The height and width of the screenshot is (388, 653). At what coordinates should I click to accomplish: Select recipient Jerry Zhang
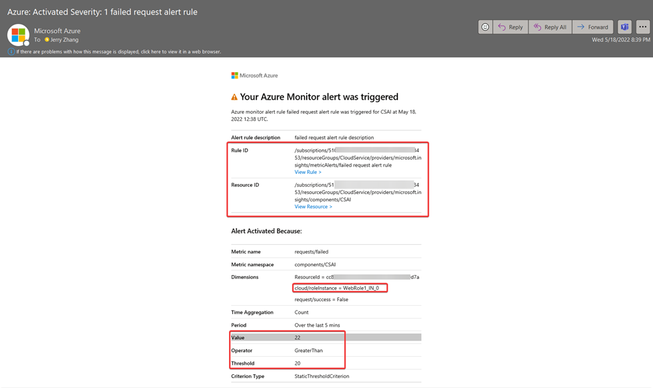tap(64, 40)
